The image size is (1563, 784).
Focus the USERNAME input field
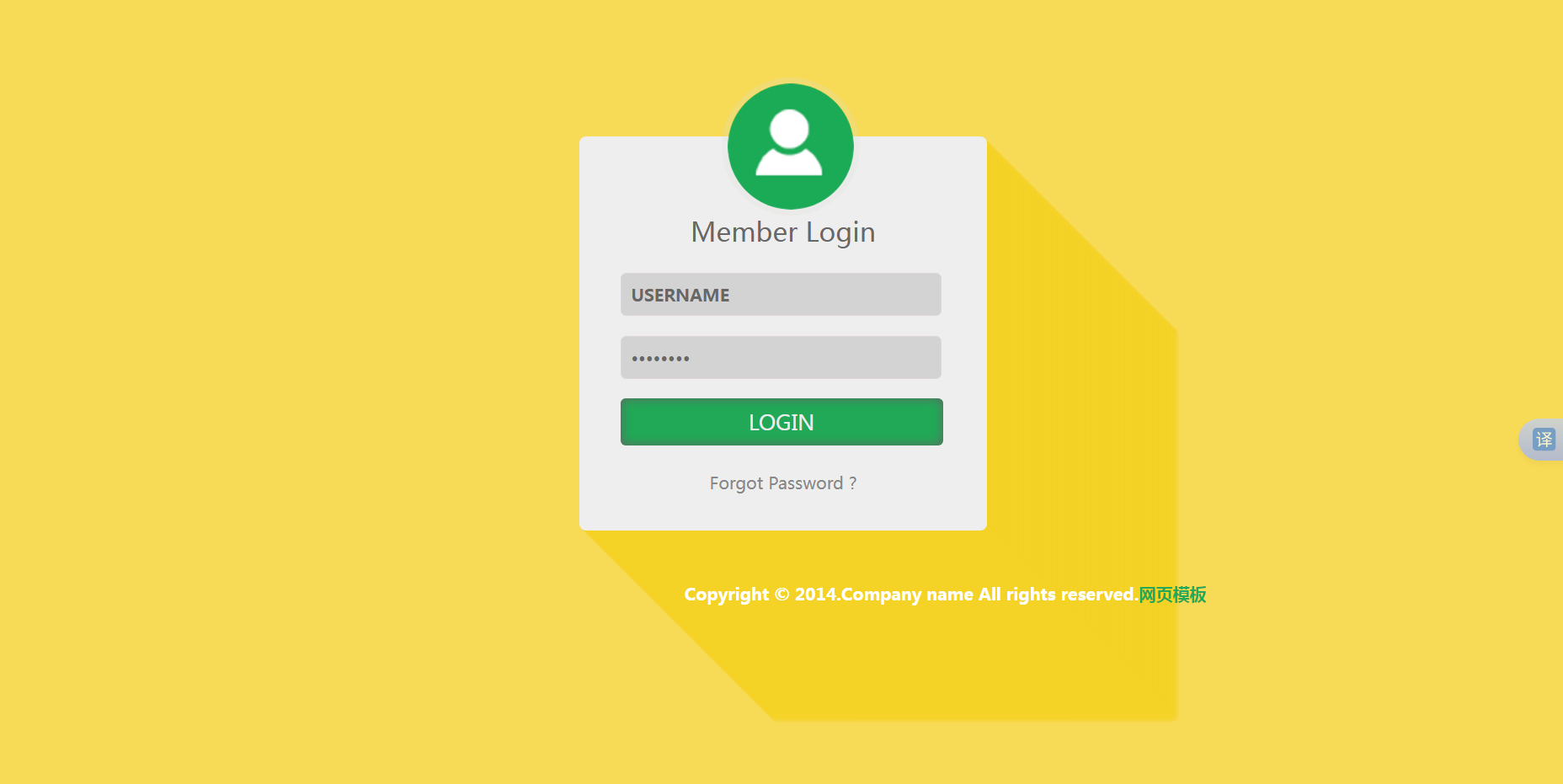point(781,295)
